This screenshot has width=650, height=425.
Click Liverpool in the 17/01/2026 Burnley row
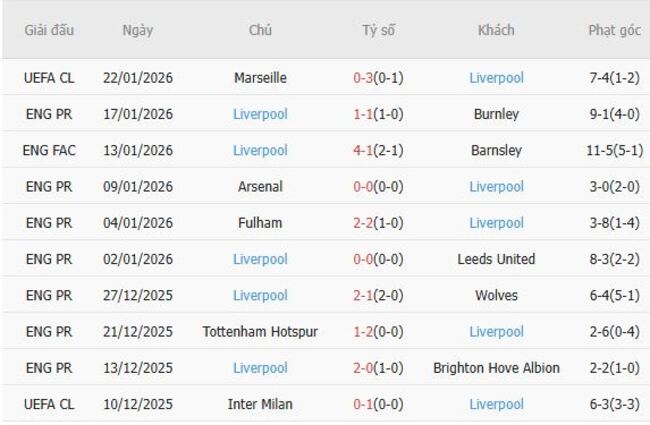pyautogui.click(x=260, y=114)
